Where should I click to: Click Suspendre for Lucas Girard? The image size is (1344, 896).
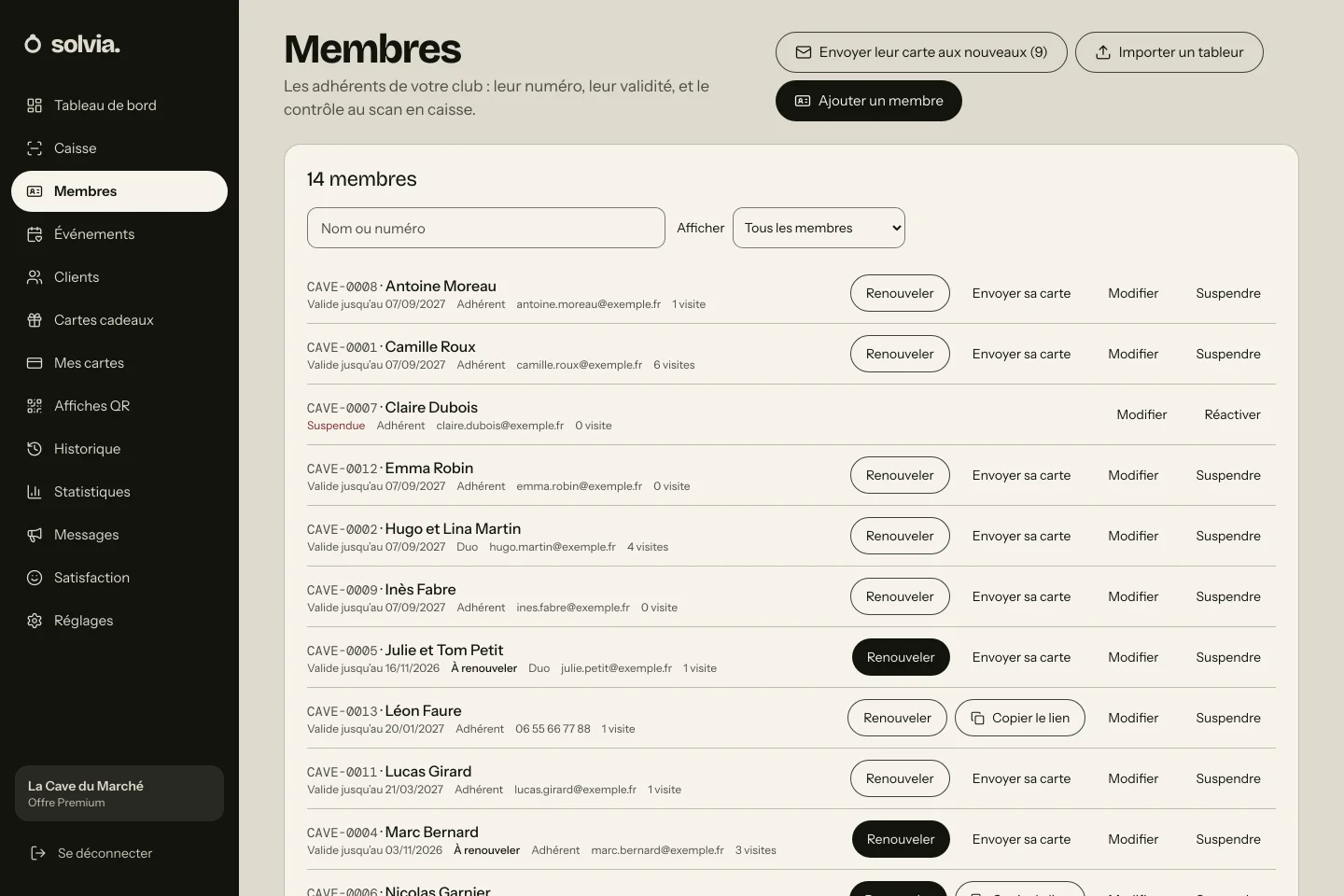click(x=1228, y=778)
